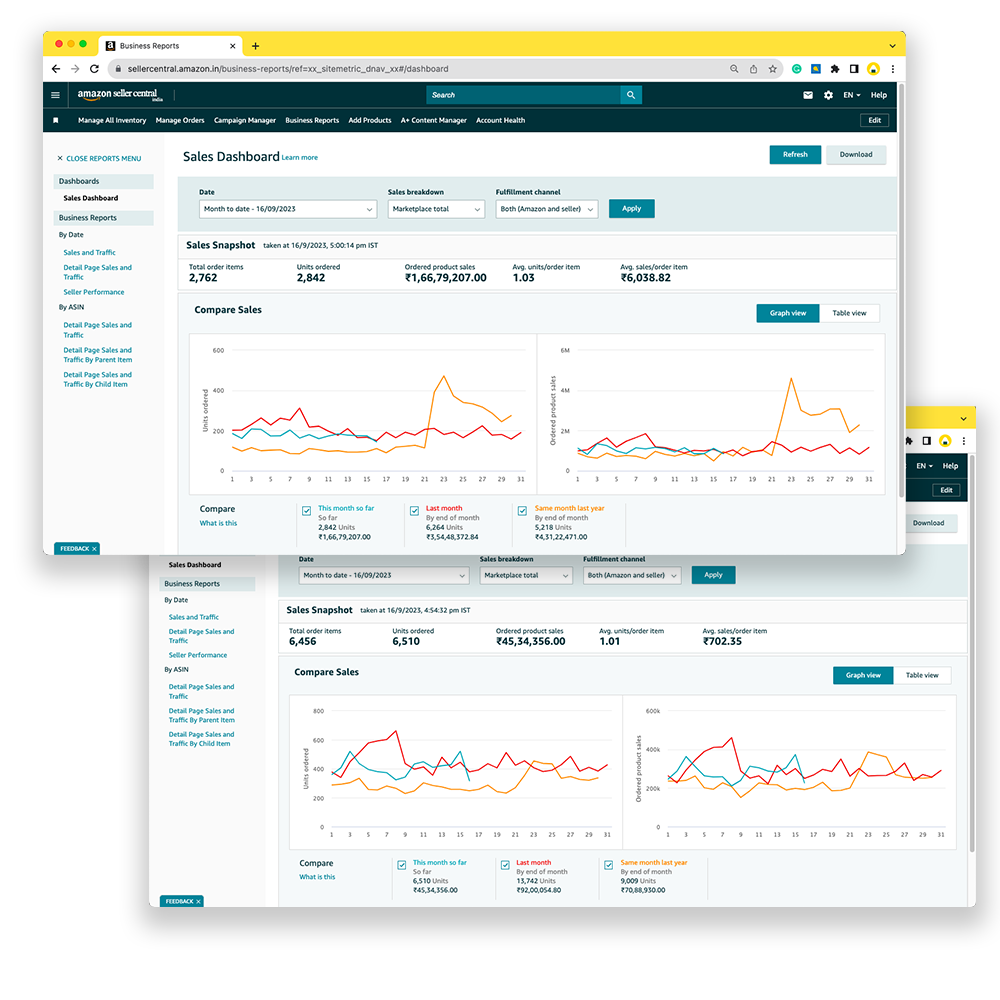Open Campaign Manager menu item
Image resolution: width=1000 pixels, height=1000 pixels.
pyautogui.click(x=245, y=121)
